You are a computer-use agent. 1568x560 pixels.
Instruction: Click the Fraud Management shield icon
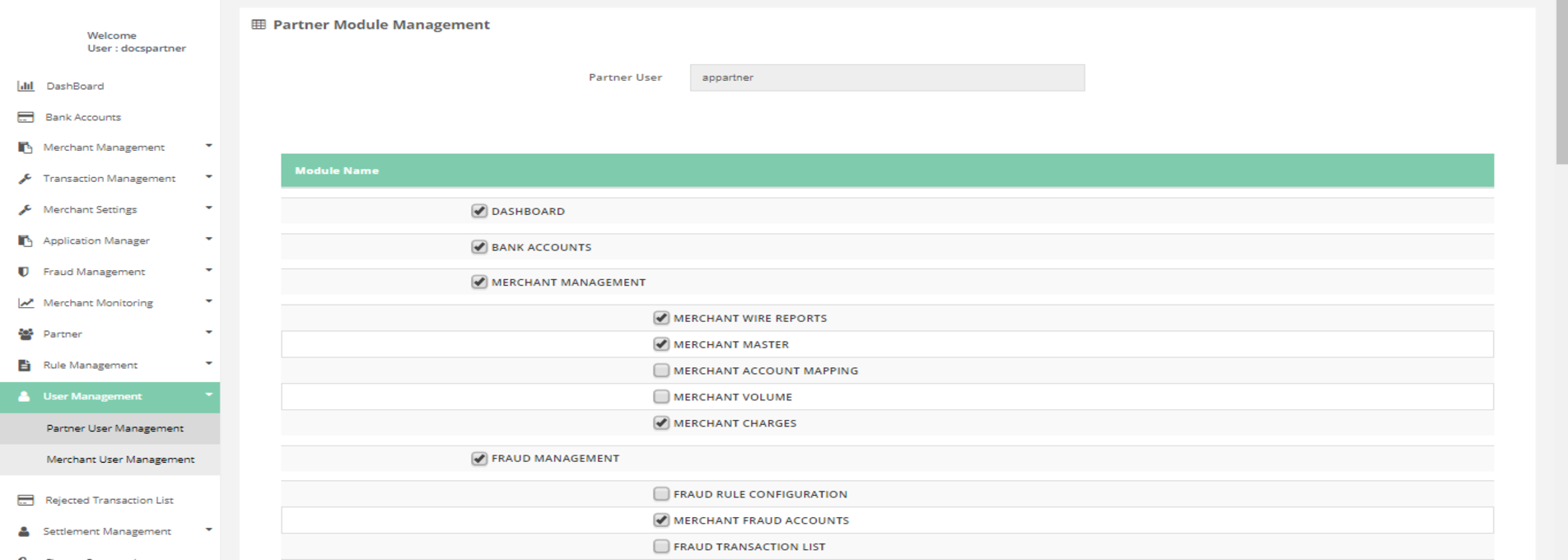(x=24, y=272)
